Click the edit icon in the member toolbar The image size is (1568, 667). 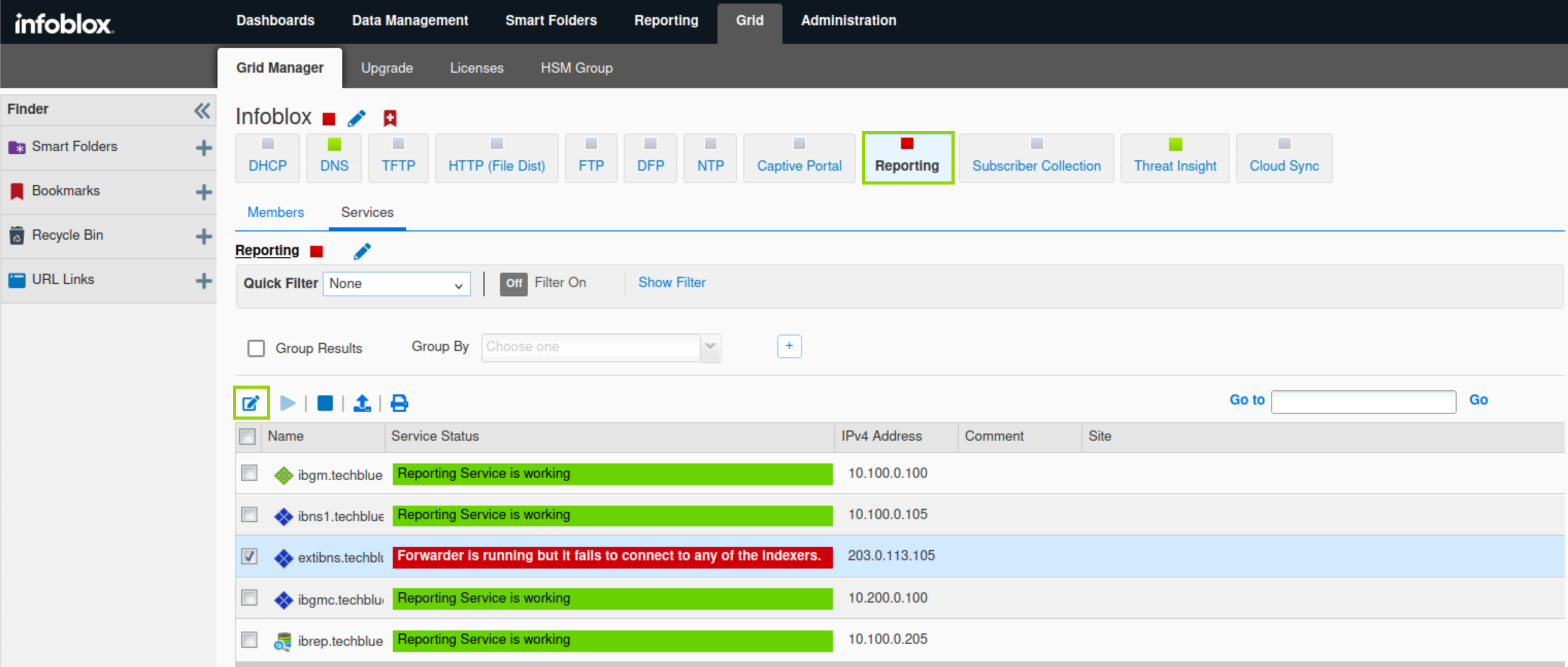pyautogui.click(x=251, y=403)
